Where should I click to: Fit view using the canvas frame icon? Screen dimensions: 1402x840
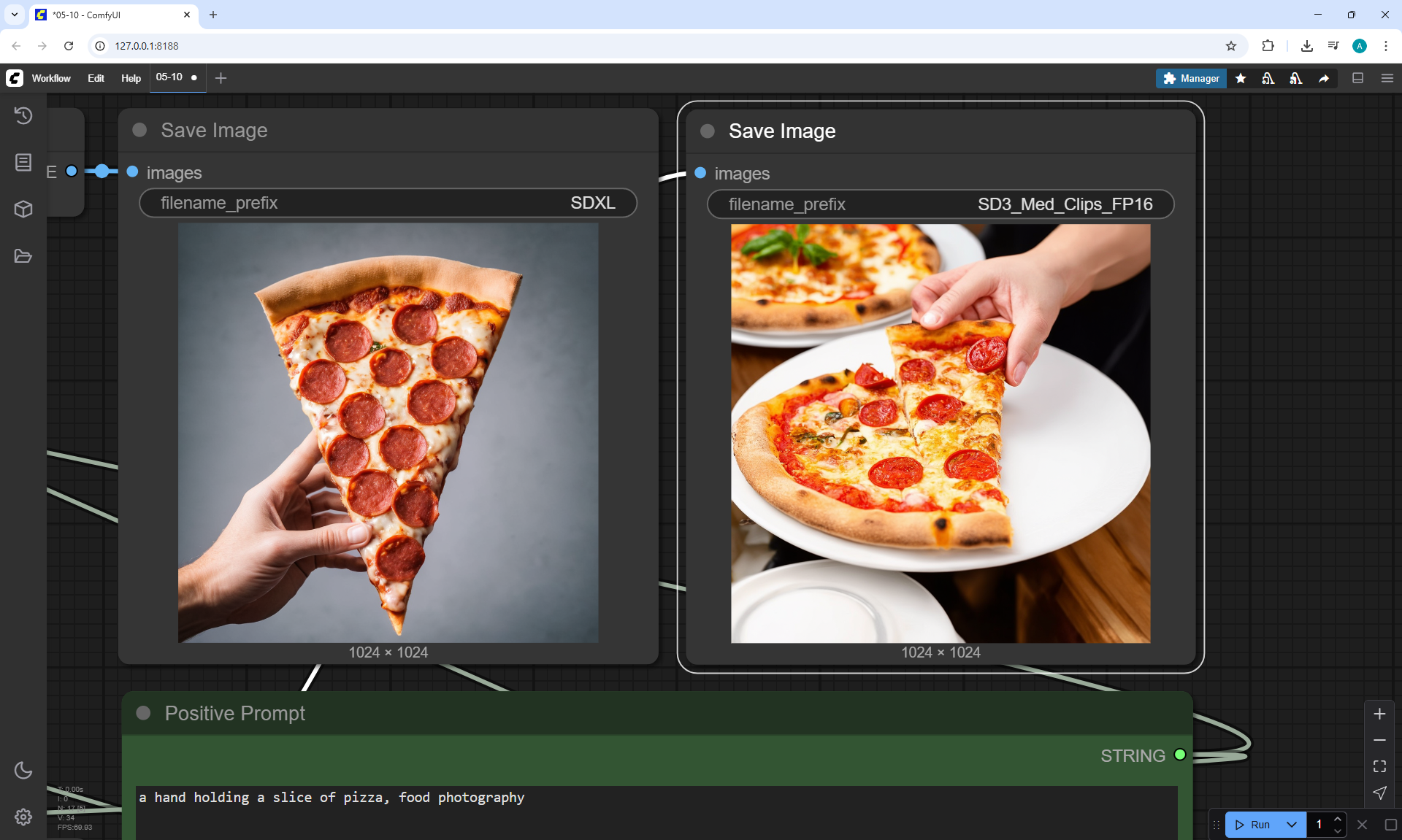tap(1379, 766)
